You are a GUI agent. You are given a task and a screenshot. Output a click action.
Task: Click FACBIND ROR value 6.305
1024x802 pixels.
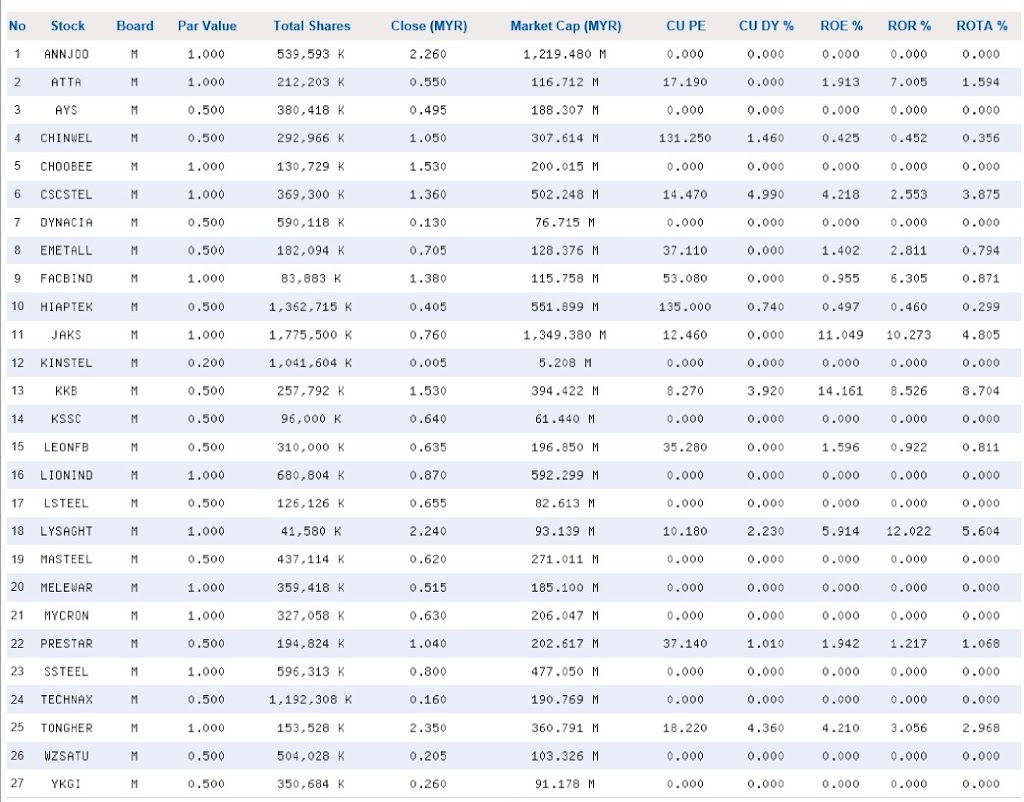909,279
